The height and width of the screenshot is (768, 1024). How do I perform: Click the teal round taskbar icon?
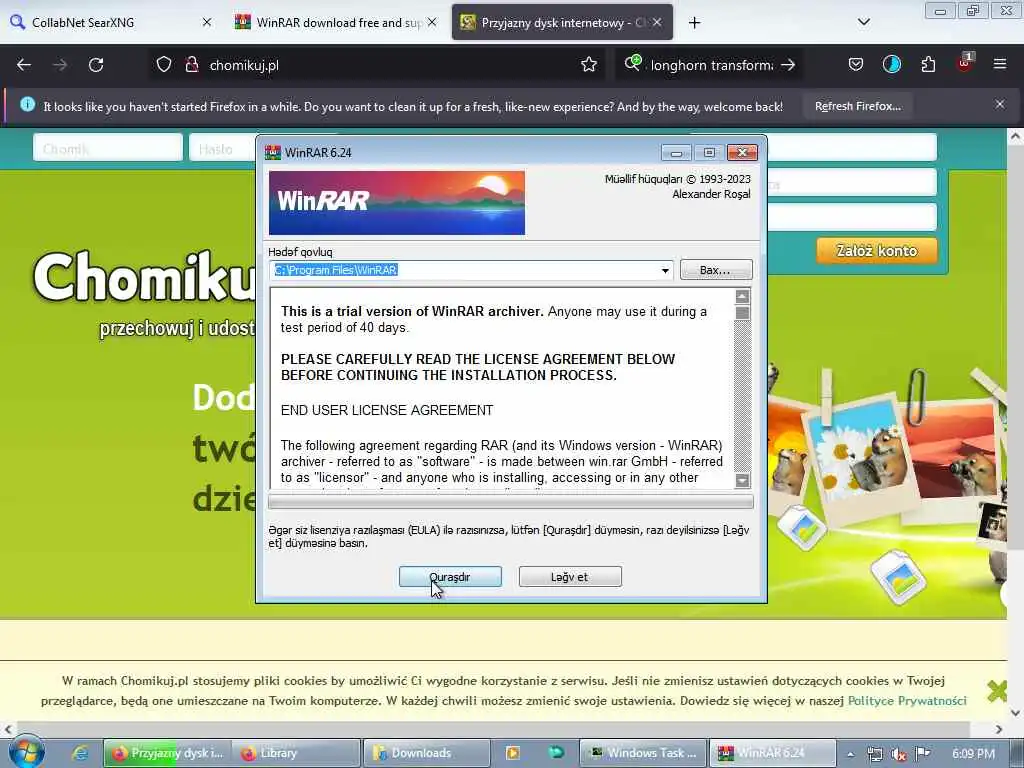pyautogui.click(x=556, y=752)
